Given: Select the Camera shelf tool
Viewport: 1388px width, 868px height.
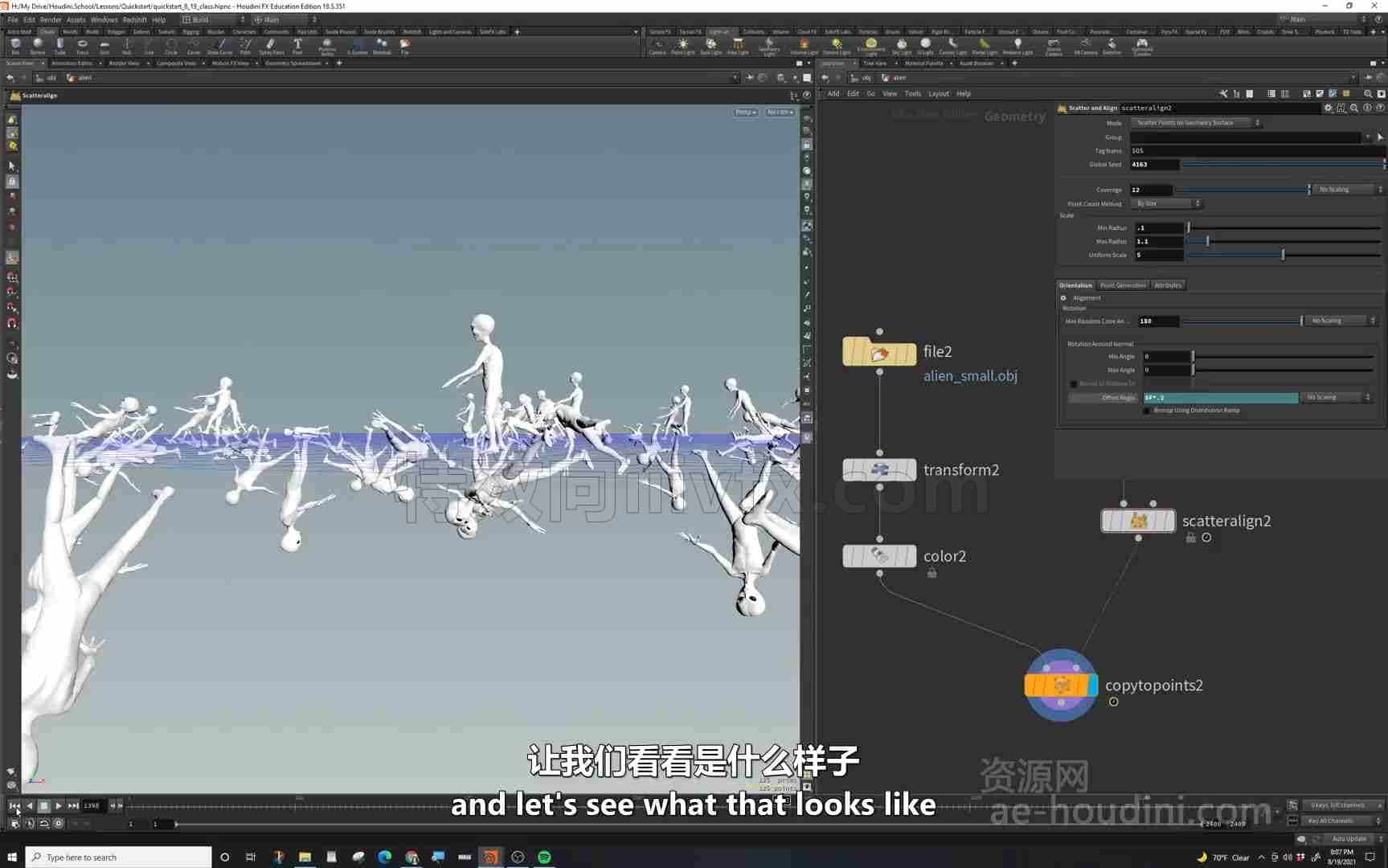Looking at the screenshot, I should point(657,46).
